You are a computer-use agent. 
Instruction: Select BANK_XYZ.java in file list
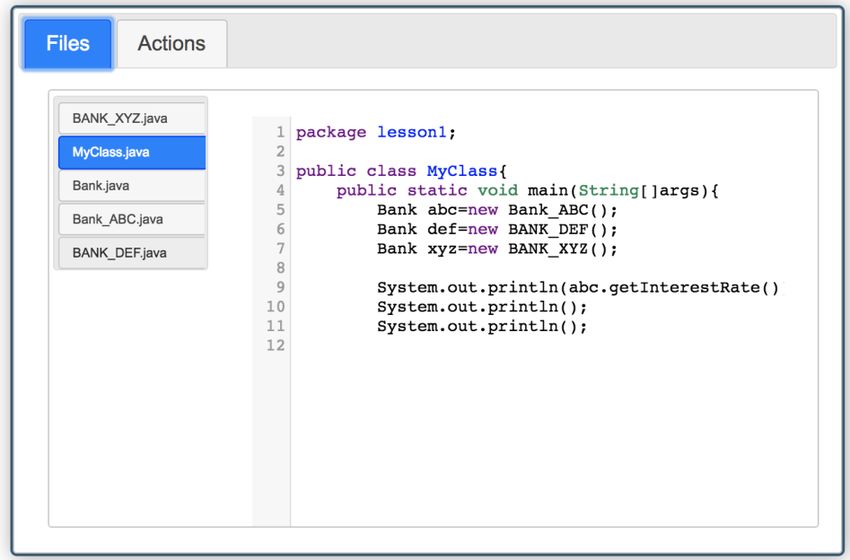coord(132,118)
